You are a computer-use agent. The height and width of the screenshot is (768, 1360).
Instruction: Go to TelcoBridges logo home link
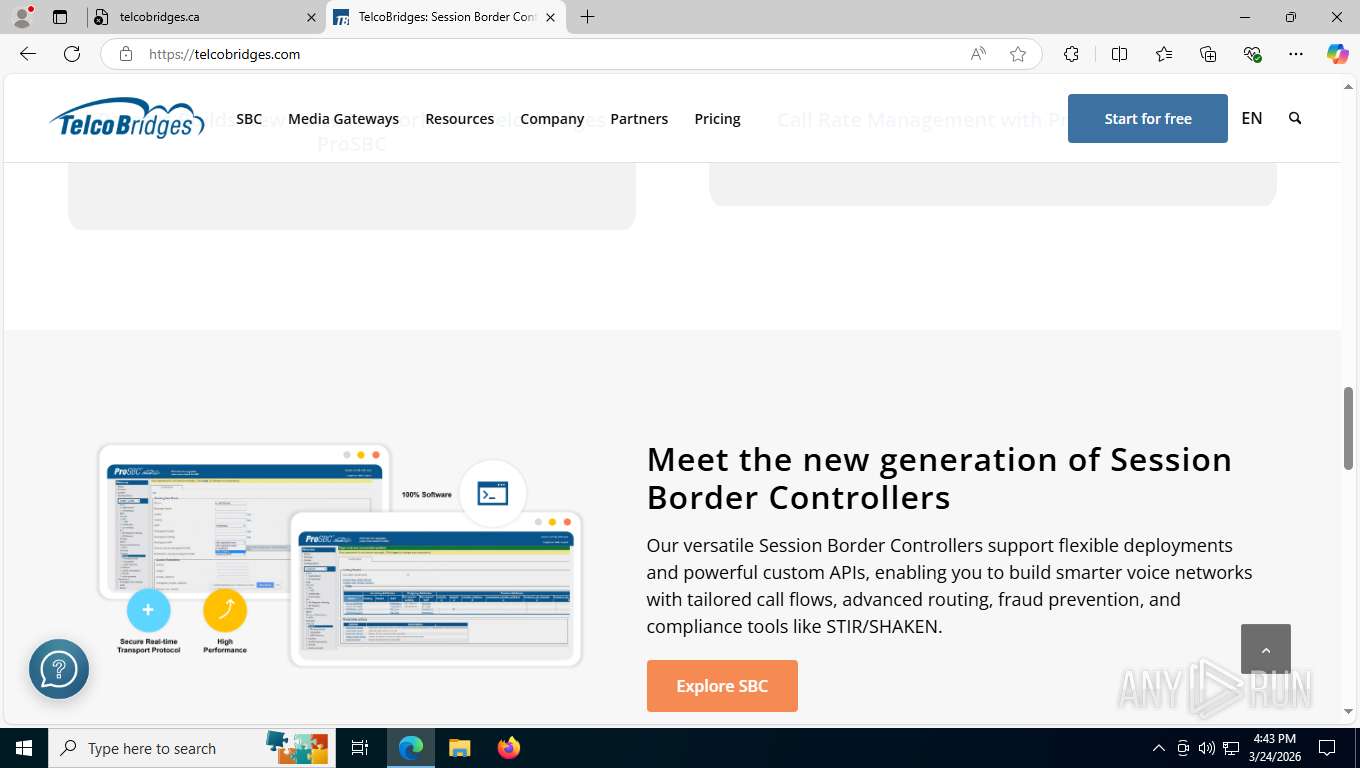tap(127, 118)
